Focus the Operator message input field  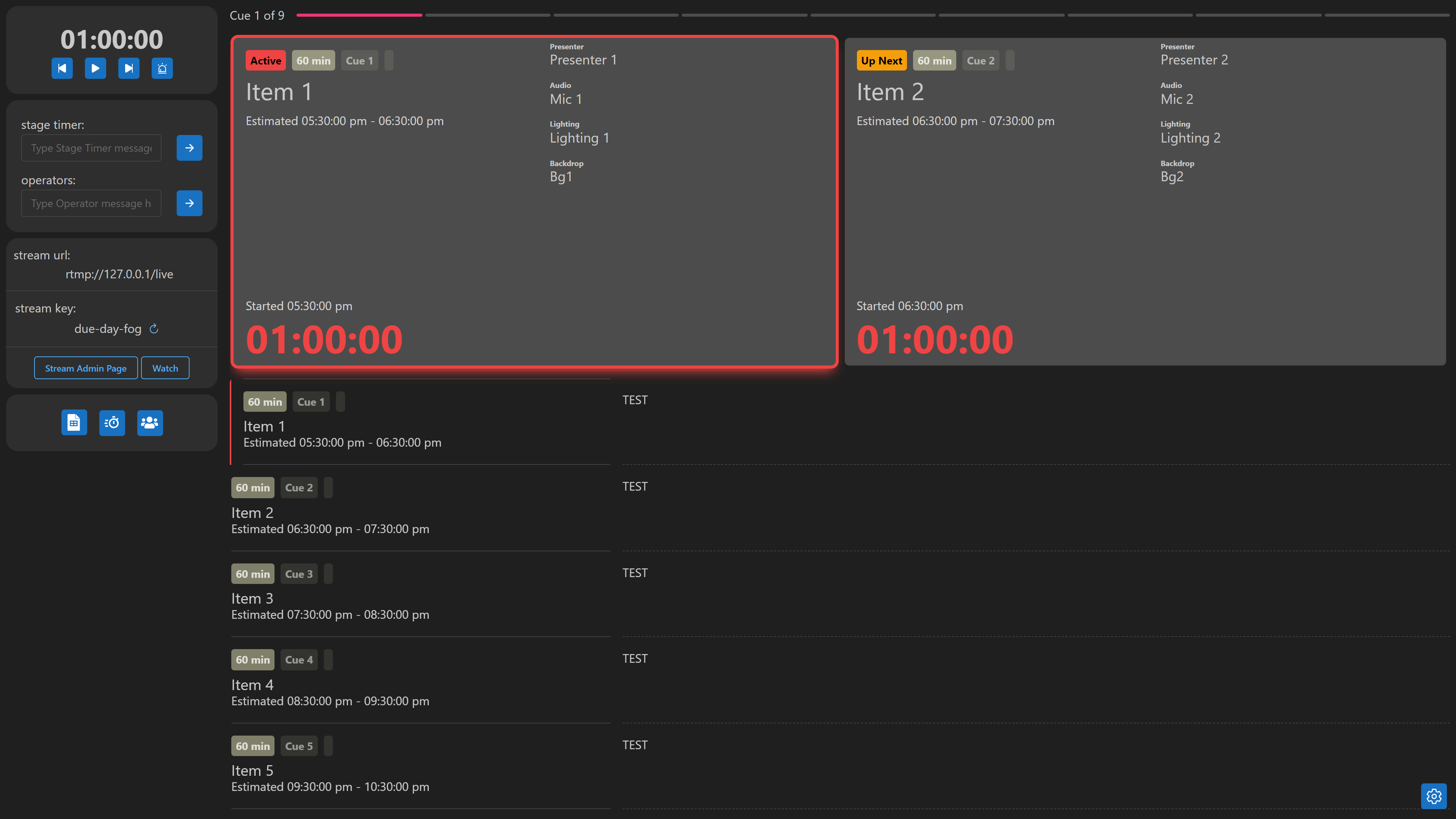coord(91,204)
